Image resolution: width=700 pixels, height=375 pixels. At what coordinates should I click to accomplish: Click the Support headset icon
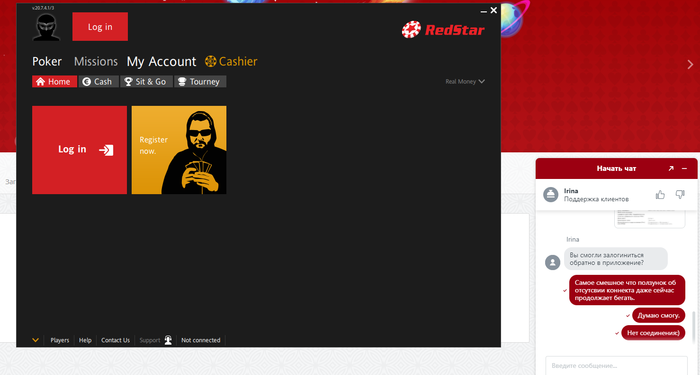coord(168,340)
